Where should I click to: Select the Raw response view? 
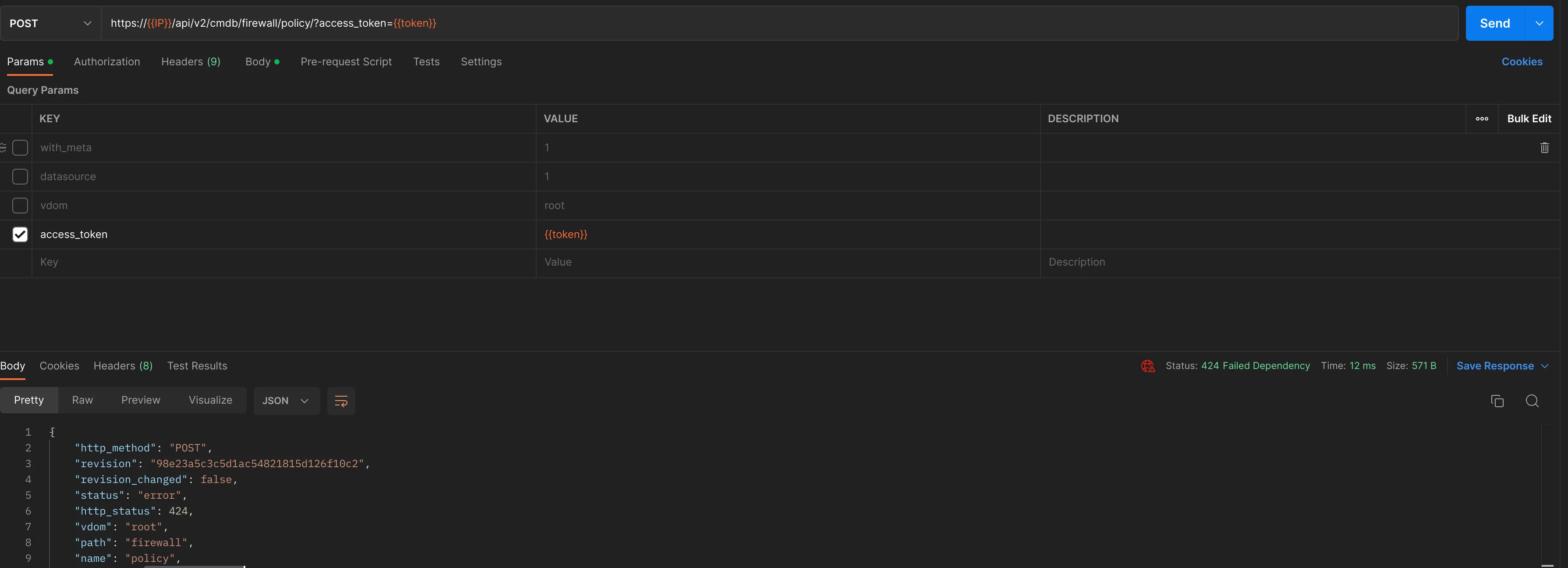click(82, 400)
